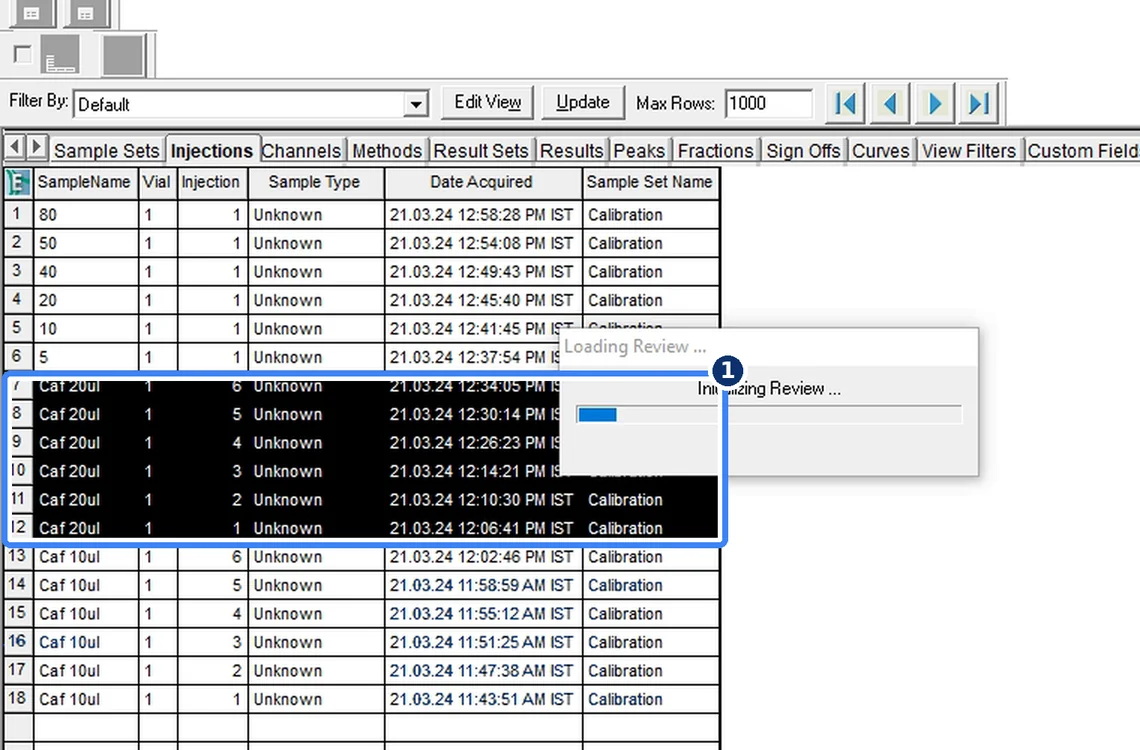This screenshot has height=750, width=1140.
Task: Open the View Filters tab
Action: [x=968, y=150]
